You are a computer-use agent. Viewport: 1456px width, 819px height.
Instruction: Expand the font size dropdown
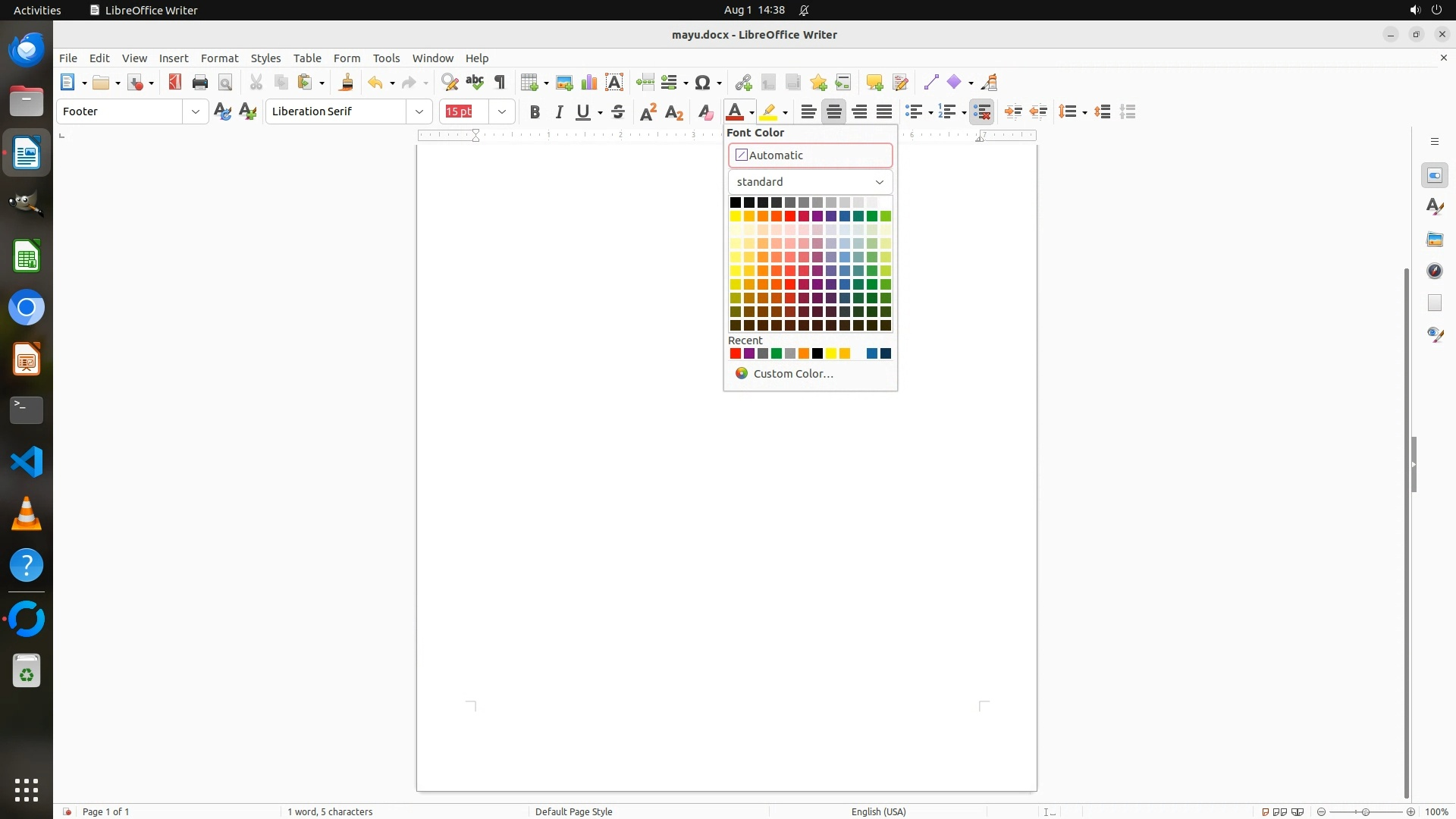coord(502,111)
